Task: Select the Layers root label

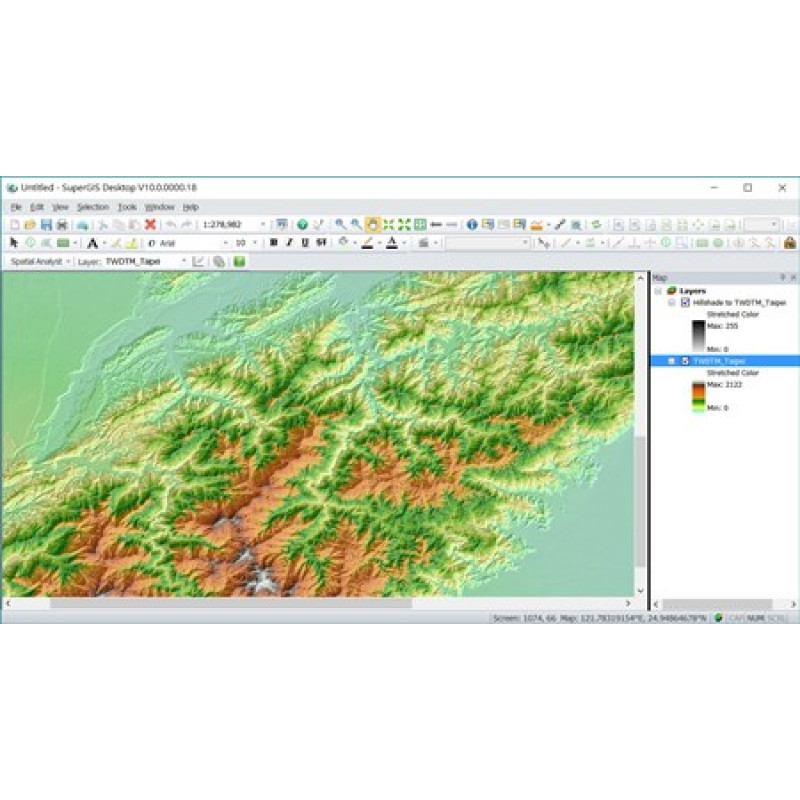Action: 692,291
